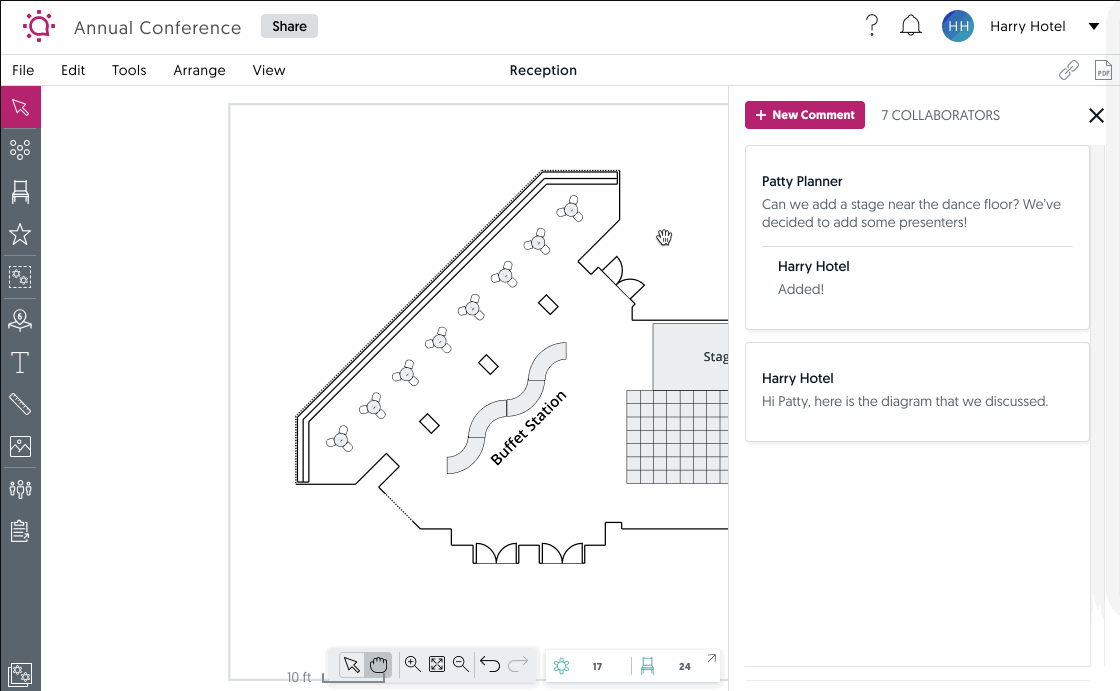Expand the Harry Hotel account dropdown
This screenshot has height=691, width=1120.
(x=1092, y=26)
